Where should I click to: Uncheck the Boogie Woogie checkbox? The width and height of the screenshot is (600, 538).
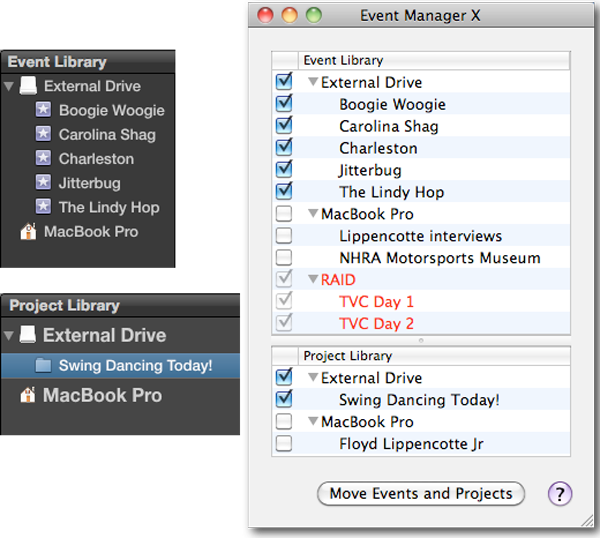(x=284, y=103)
